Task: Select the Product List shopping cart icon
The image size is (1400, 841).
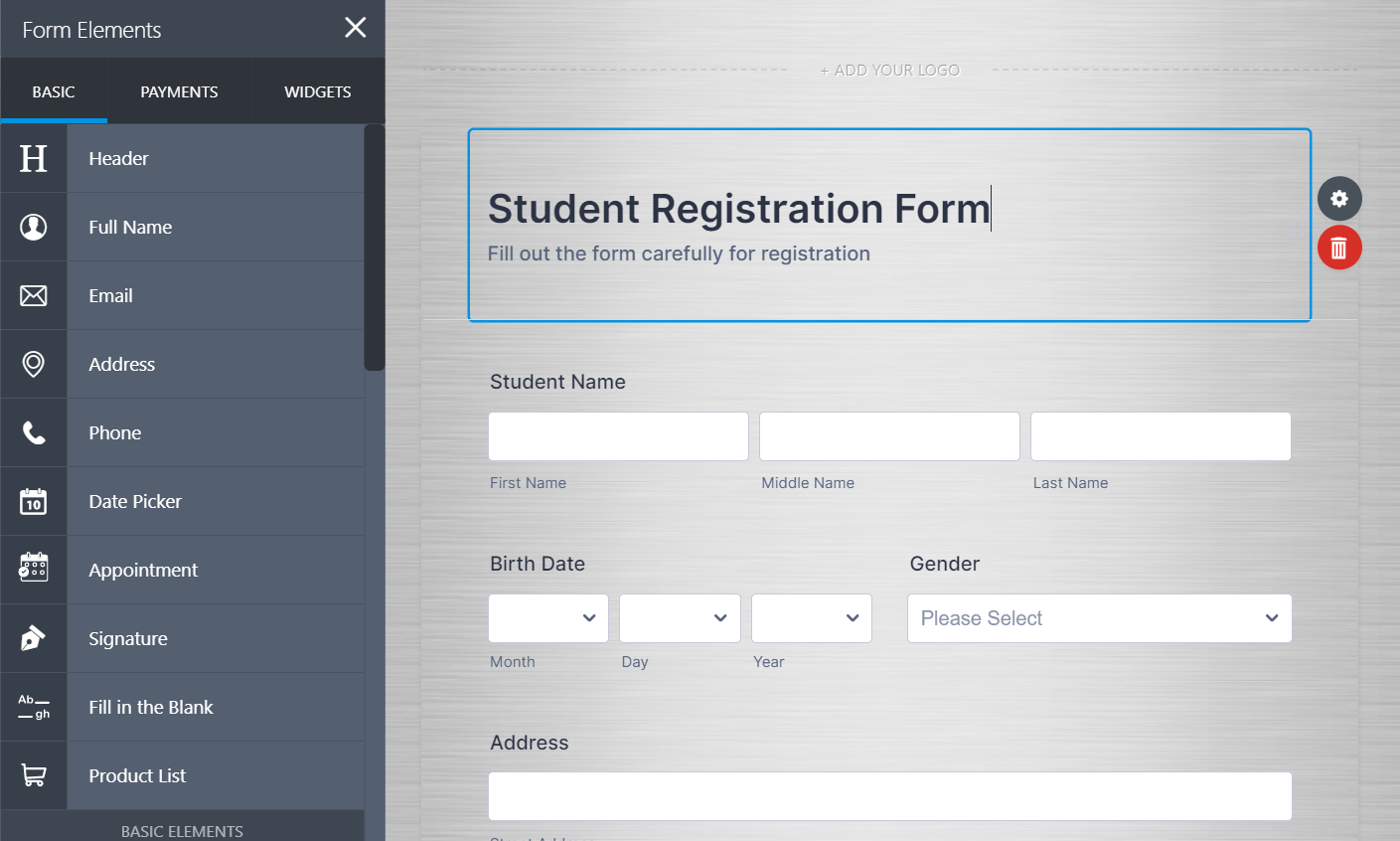Action: pos(34,775)
